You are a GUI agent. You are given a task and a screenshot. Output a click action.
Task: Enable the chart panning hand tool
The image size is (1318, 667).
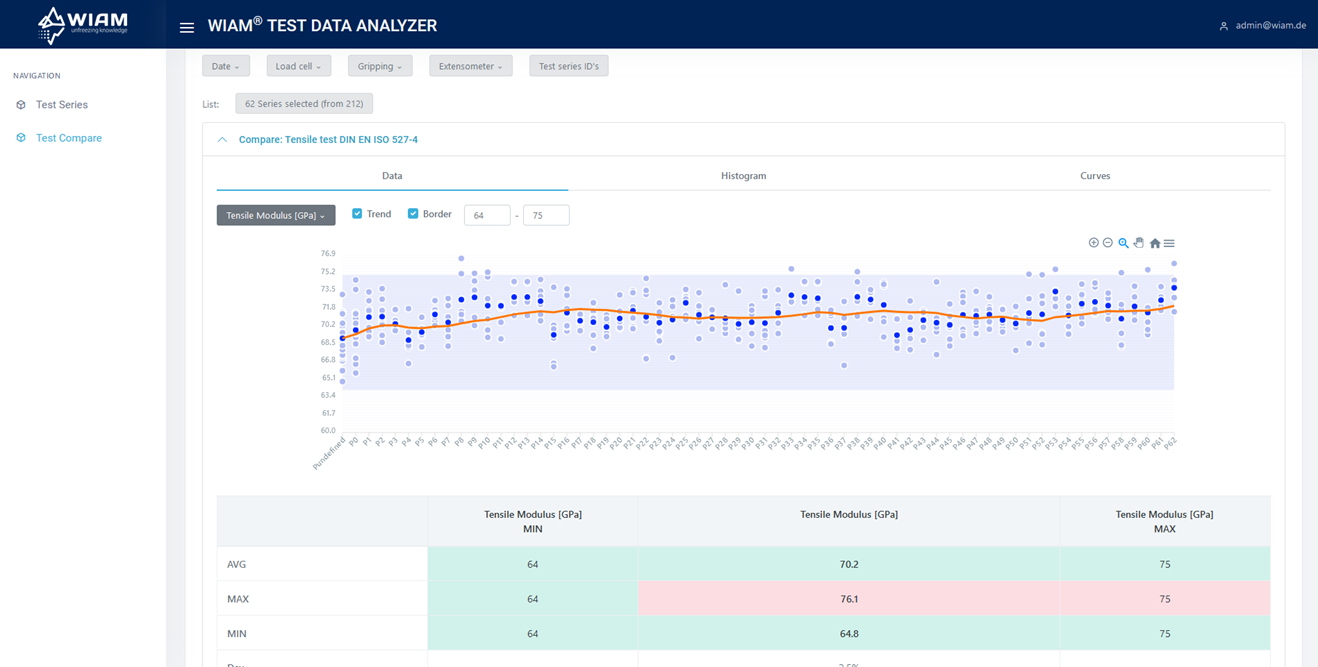(x=1139, y=243)
